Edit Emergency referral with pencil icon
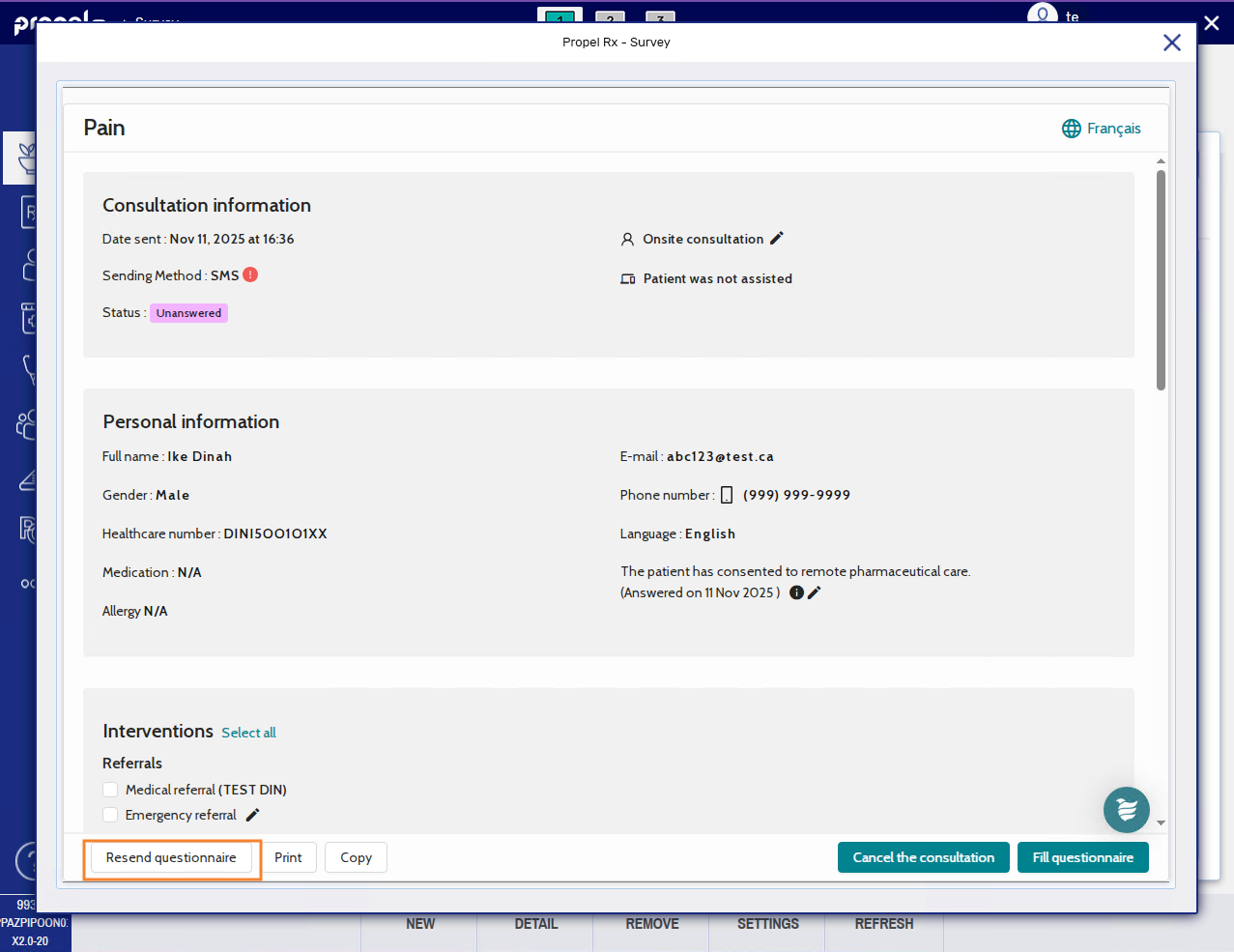 tap(252, 815)
